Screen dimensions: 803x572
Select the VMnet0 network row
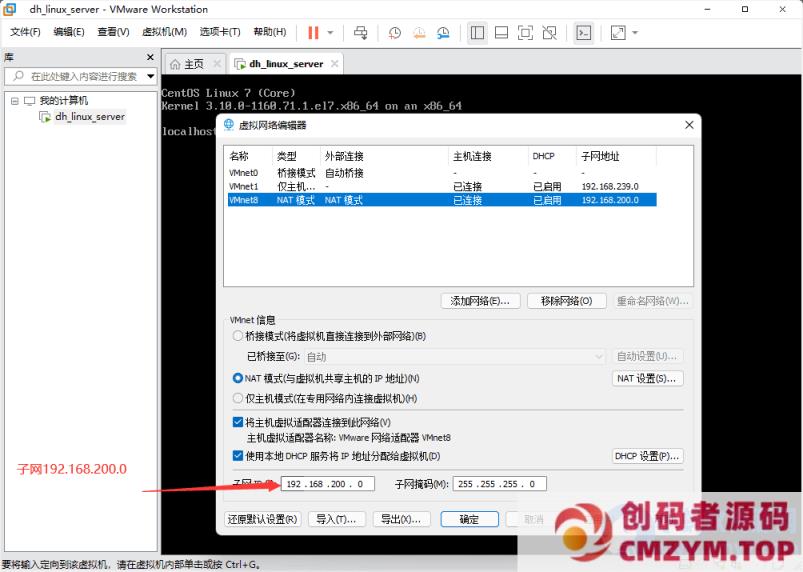[x=442, y=173]
